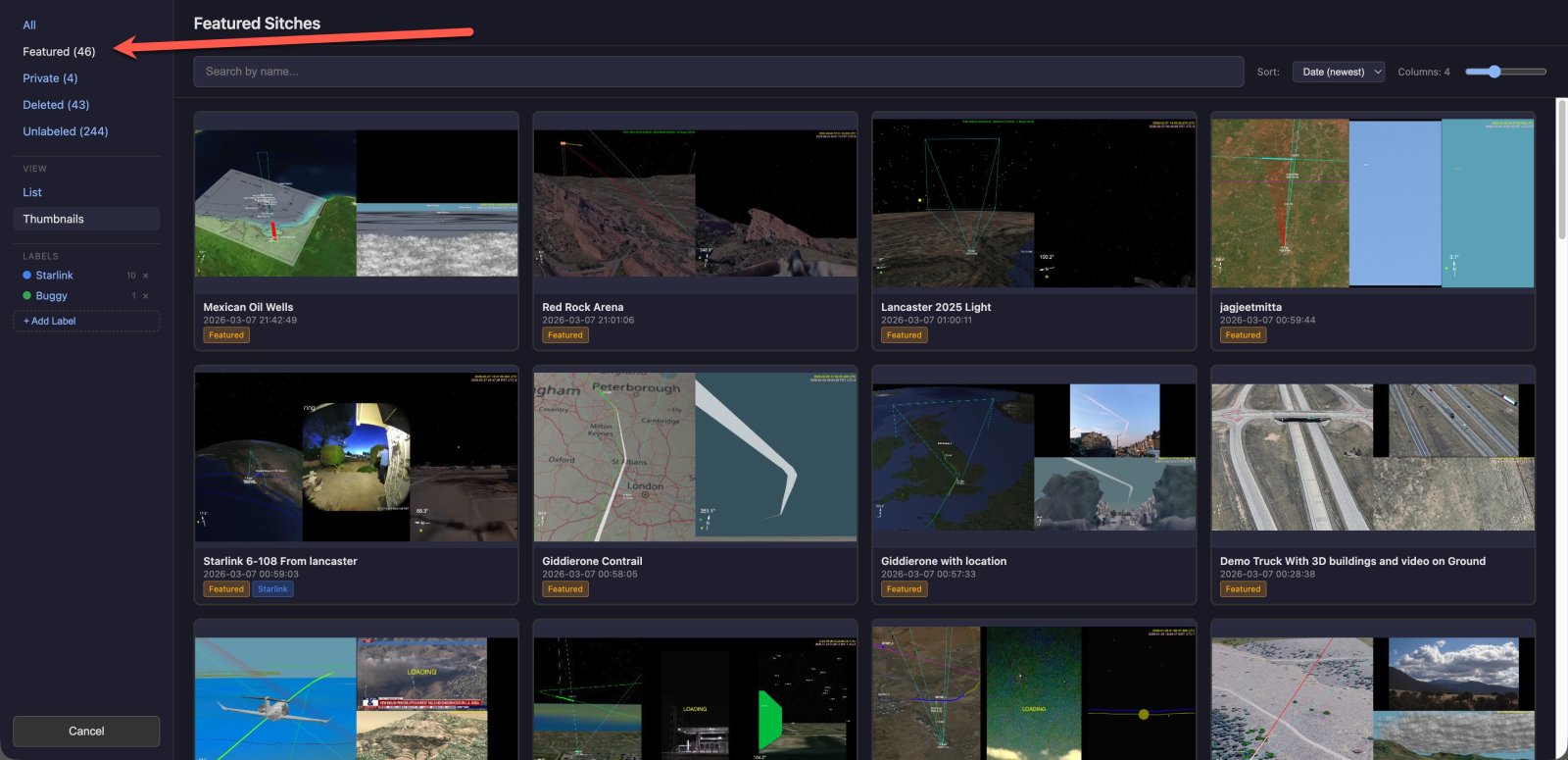Open the Sort by Date dropdown
The width and height of the screenshot is (1568, 760).
click(1338, 72)
